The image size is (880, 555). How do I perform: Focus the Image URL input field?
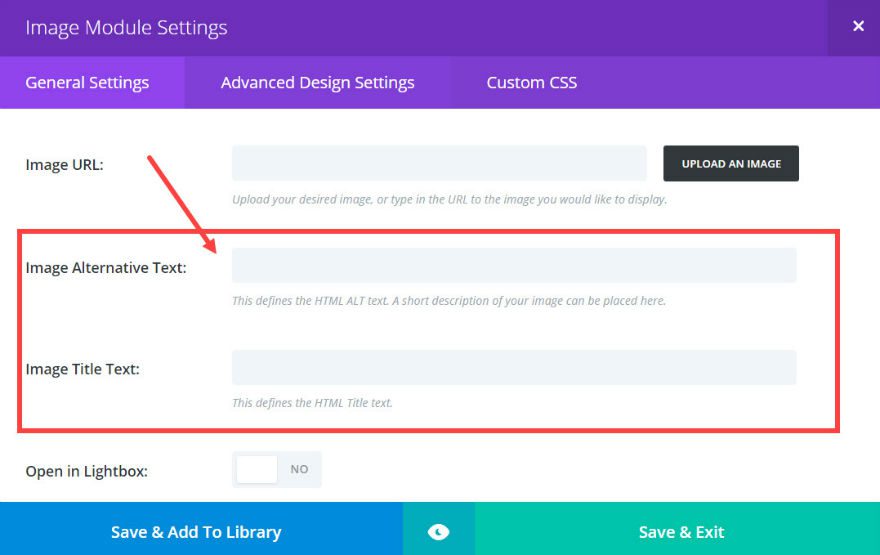(439, 163)
